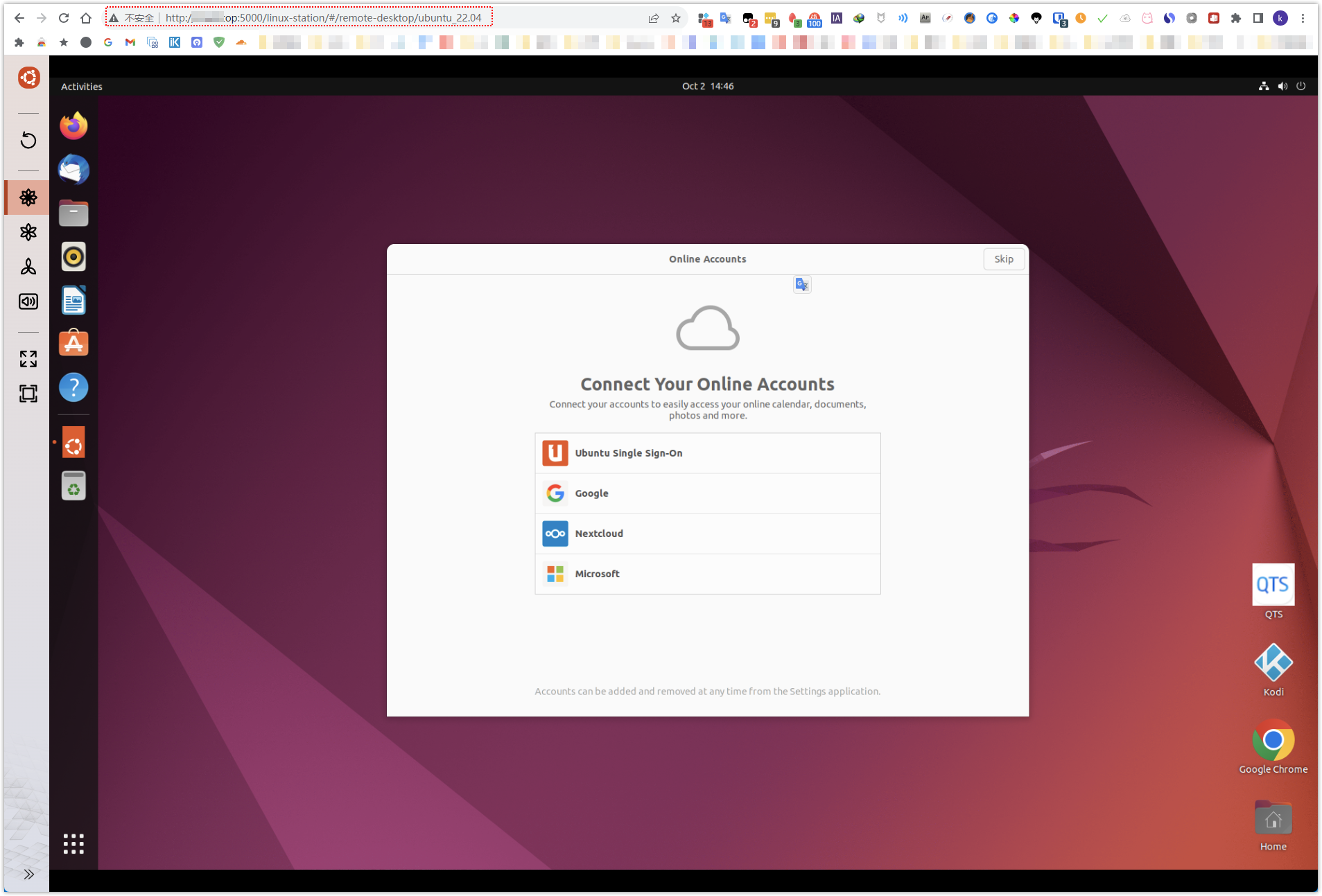Image resolution: width=1322 pixels, height=896 pixels.
Task: Open the Google bookmark in bookmarks bar
Action: [x=108, y=42]
